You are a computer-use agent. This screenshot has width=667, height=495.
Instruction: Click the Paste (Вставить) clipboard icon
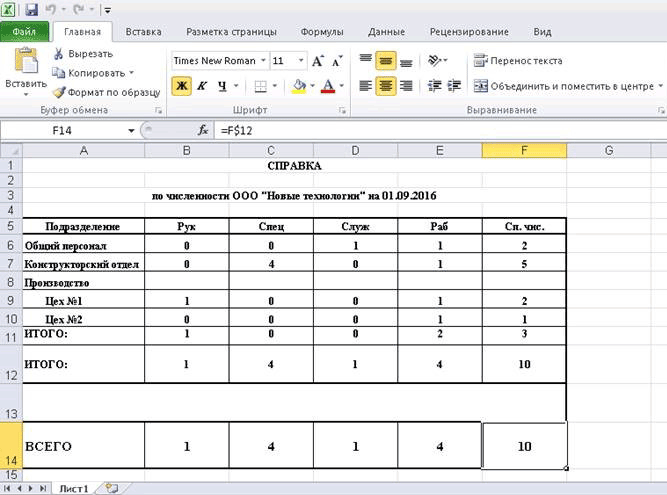tap(26, 61)
